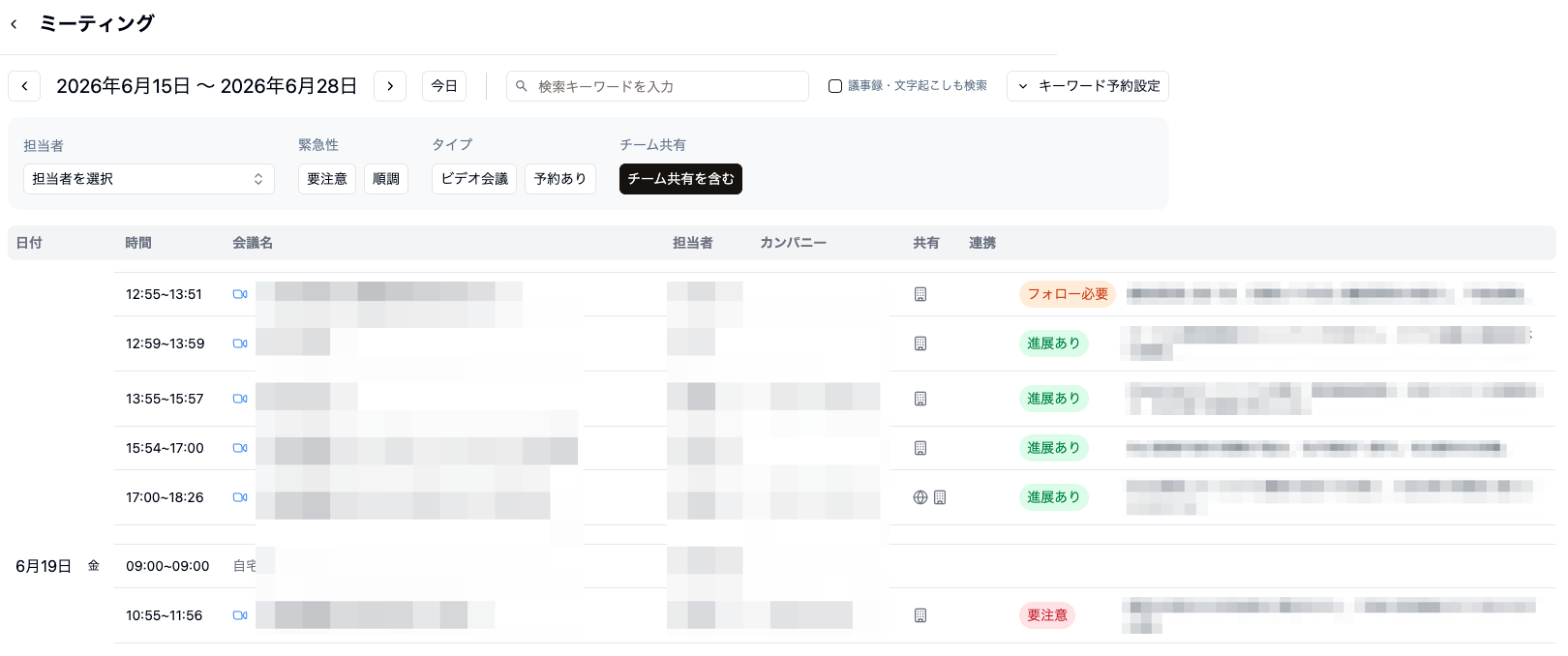The image size is (1568, 656).
Task: Click video icon for 17:00~18:26 meeting
Action: 240,497
